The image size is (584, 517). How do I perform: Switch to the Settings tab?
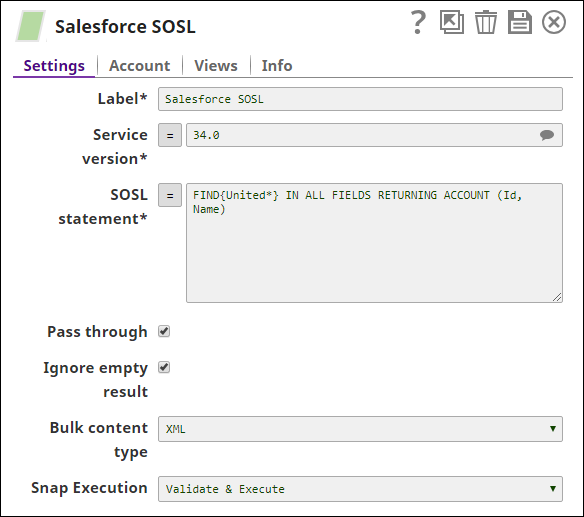click(x=54, y=66)
